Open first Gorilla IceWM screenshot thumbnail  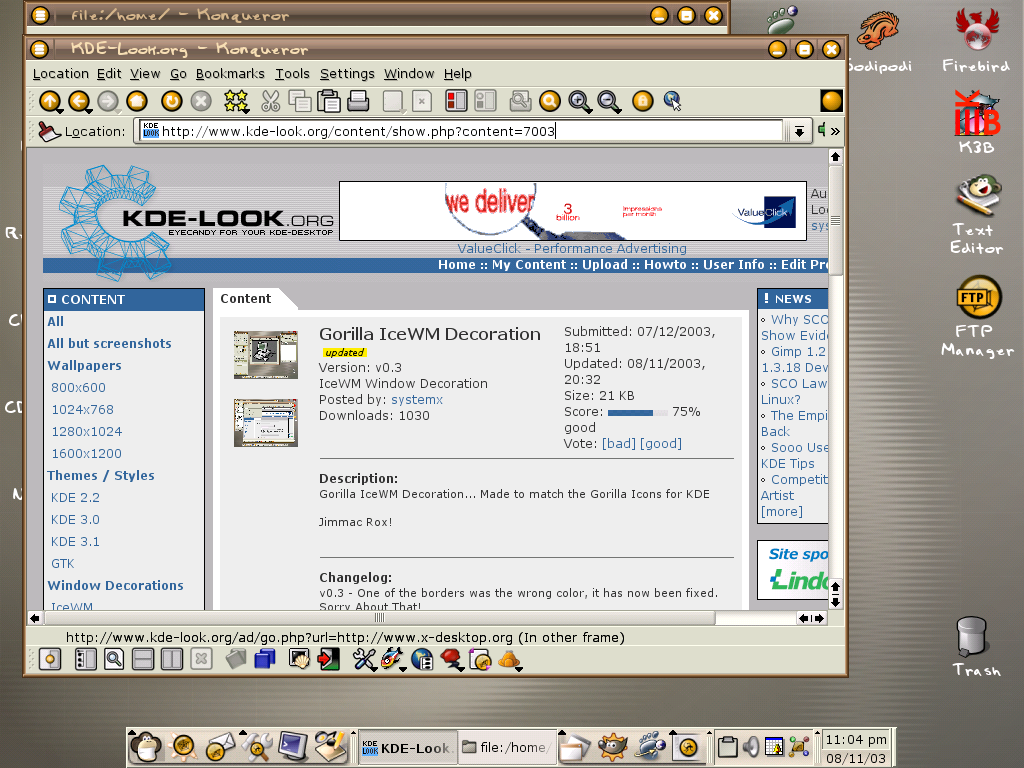266,354
